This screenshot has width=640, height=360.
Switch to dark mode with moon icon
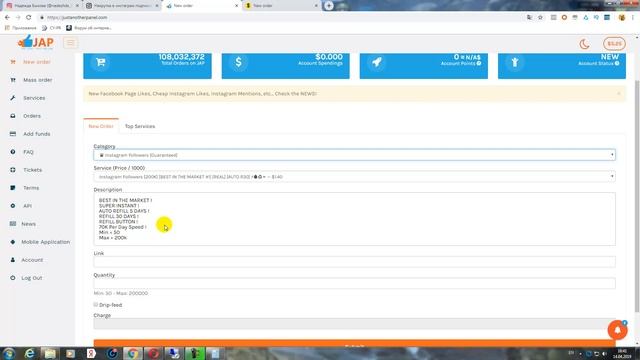pyautogui.click(x=584, y=44)
